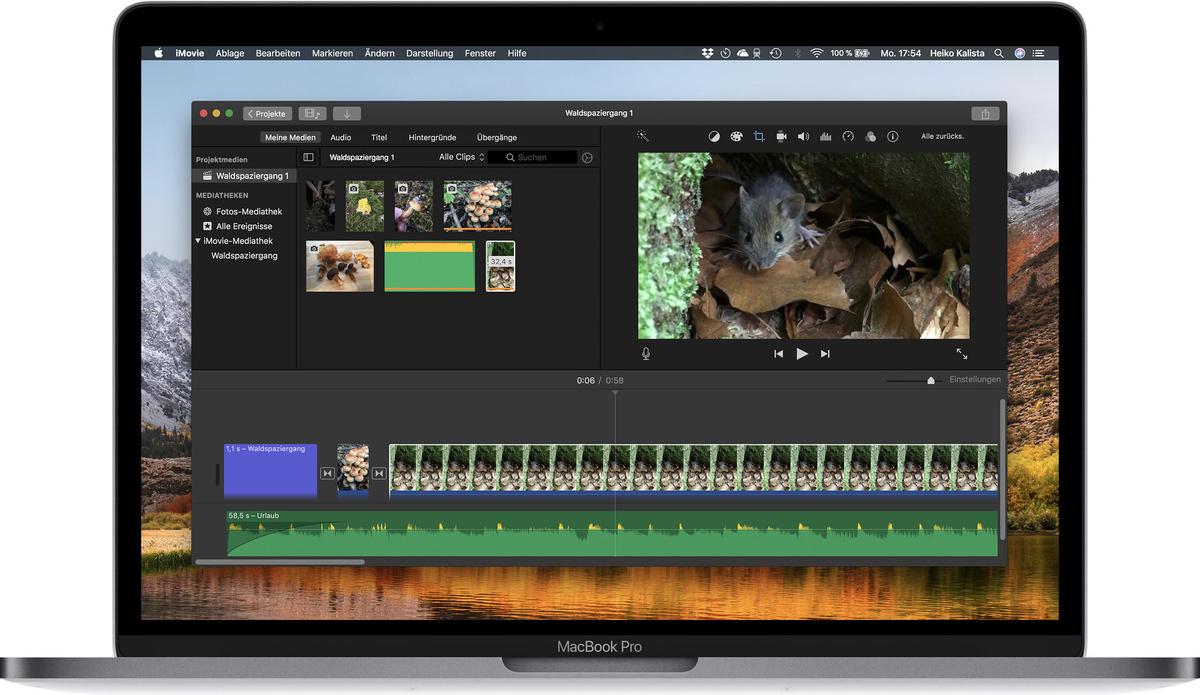Click Time Machine icon in menu bar
Image resolution: width=1200 pixels, height=695 pixels.
(775, 53)
